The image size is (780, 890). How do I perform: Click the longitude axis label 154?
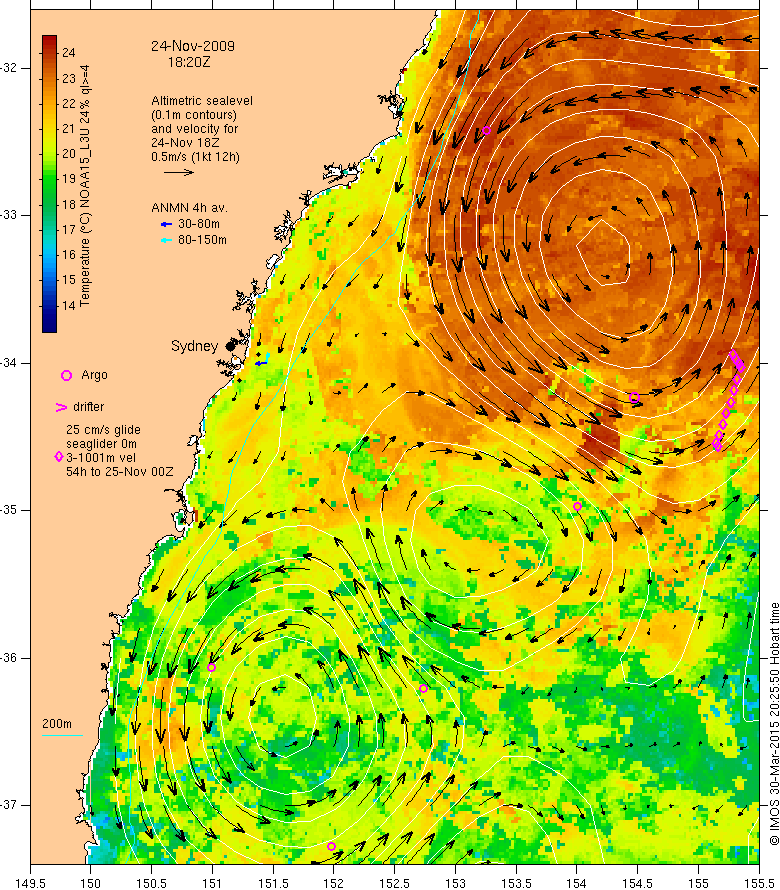coord(576,883)
